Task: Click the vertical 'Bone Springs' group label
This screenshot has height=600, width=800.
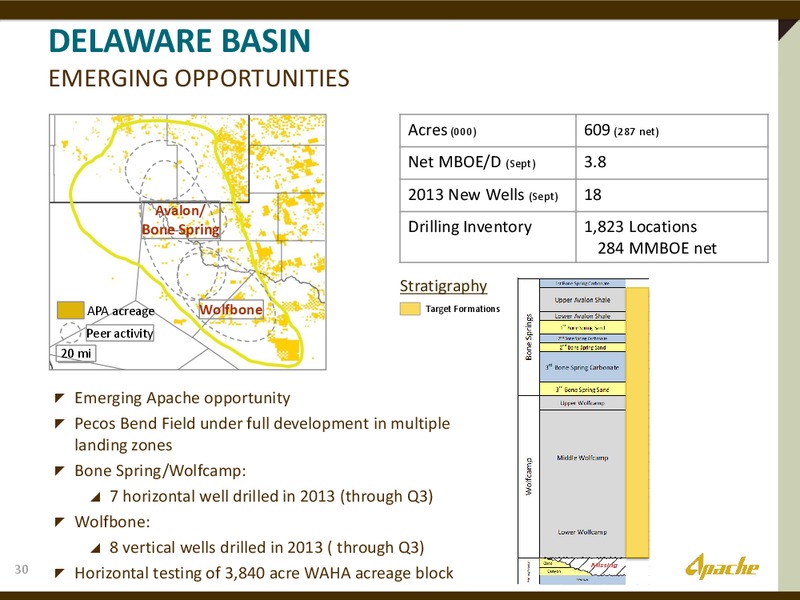Action: (529, 337)
